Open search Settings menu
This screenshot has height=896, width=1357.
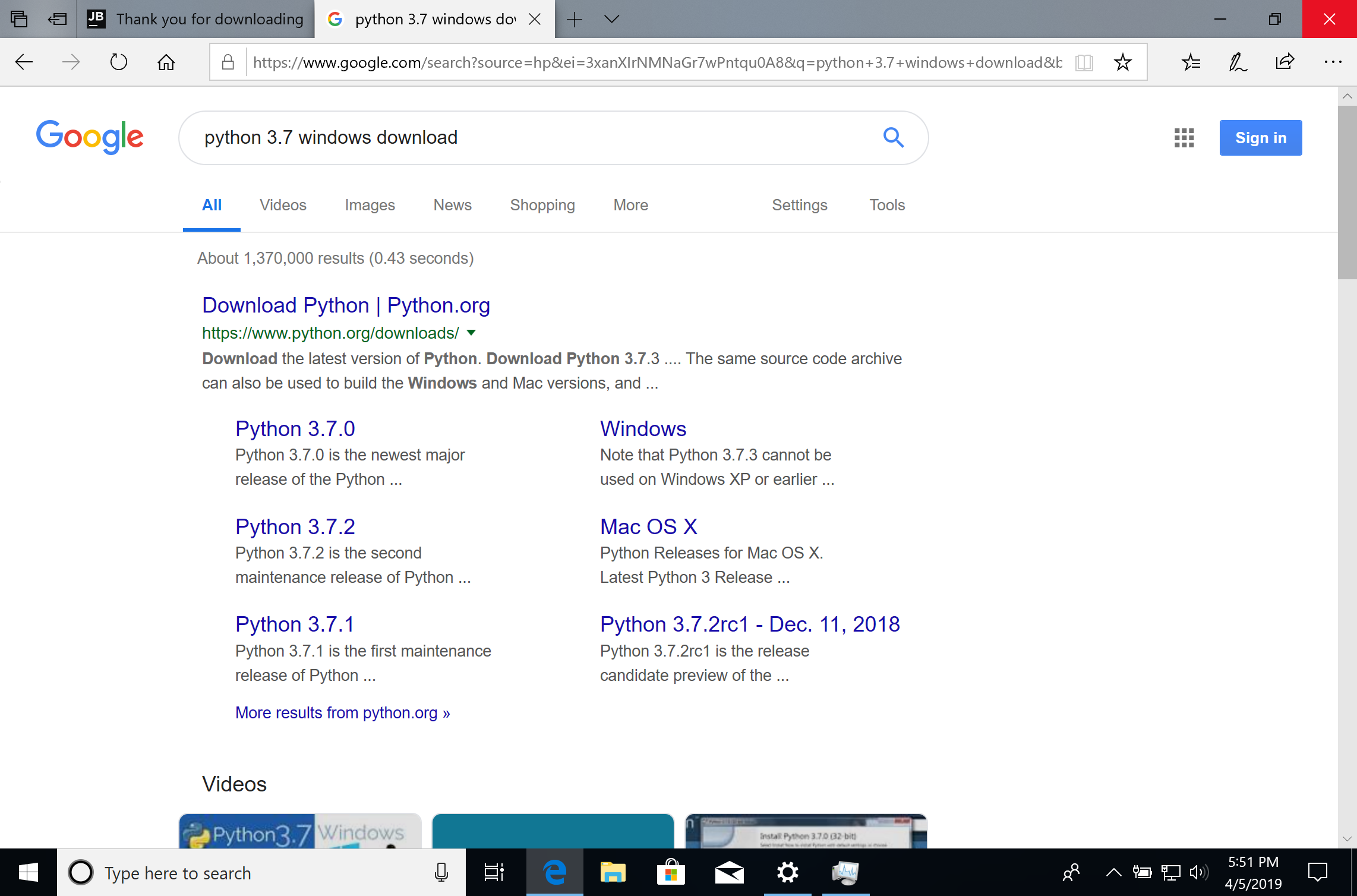click(x=799, y=205)
